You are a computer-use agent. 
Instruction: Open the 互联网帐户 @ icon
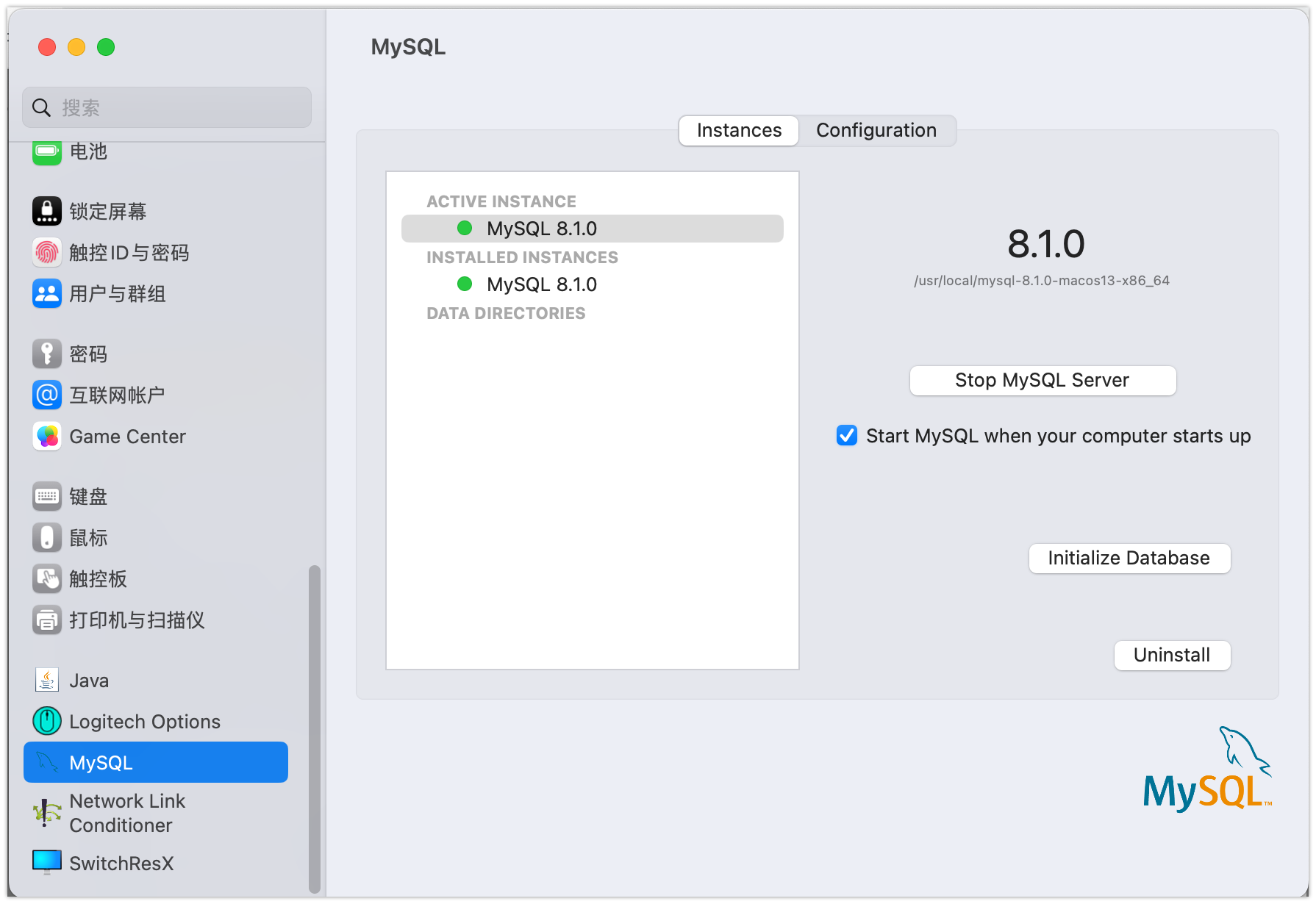(x=47, y=395)
